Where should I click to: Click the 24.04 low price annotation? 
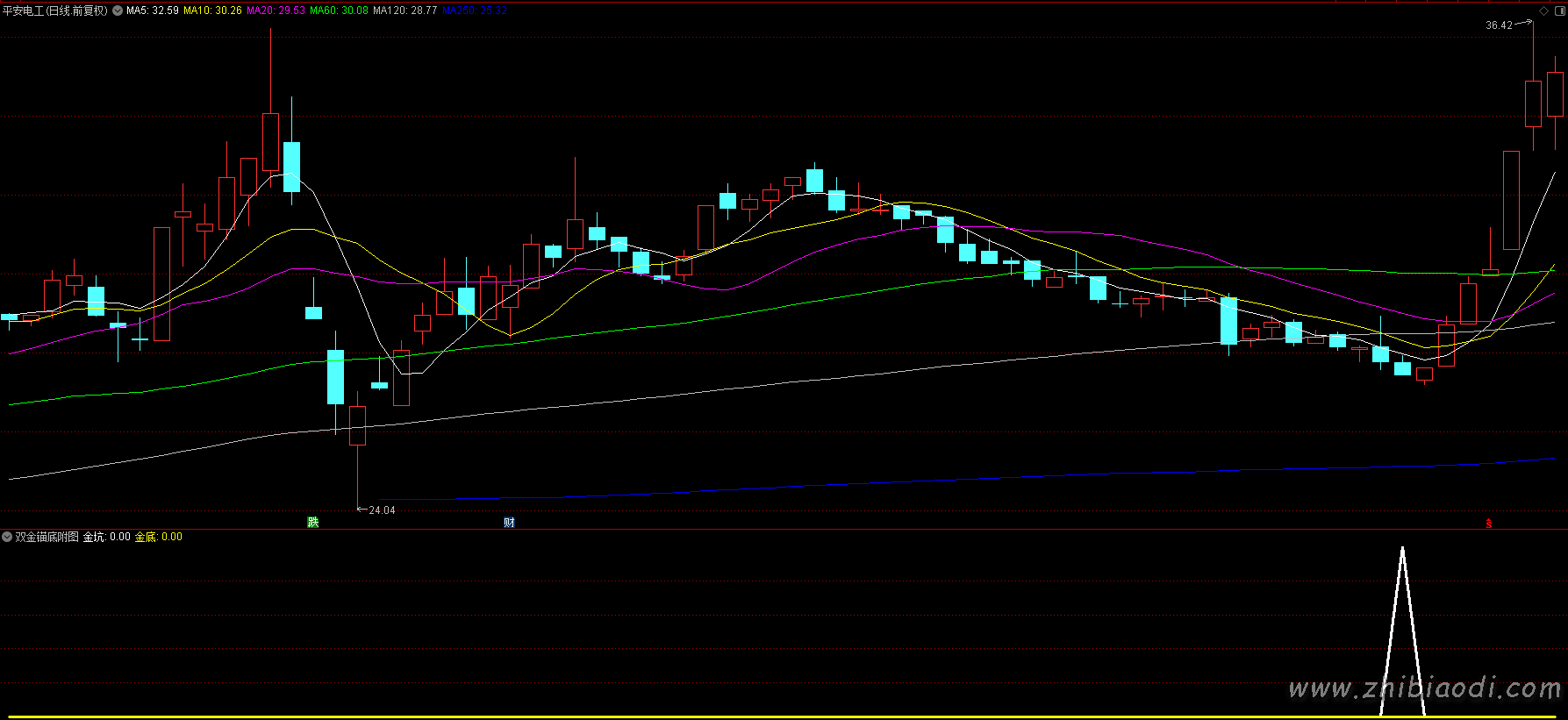(382, 510)
